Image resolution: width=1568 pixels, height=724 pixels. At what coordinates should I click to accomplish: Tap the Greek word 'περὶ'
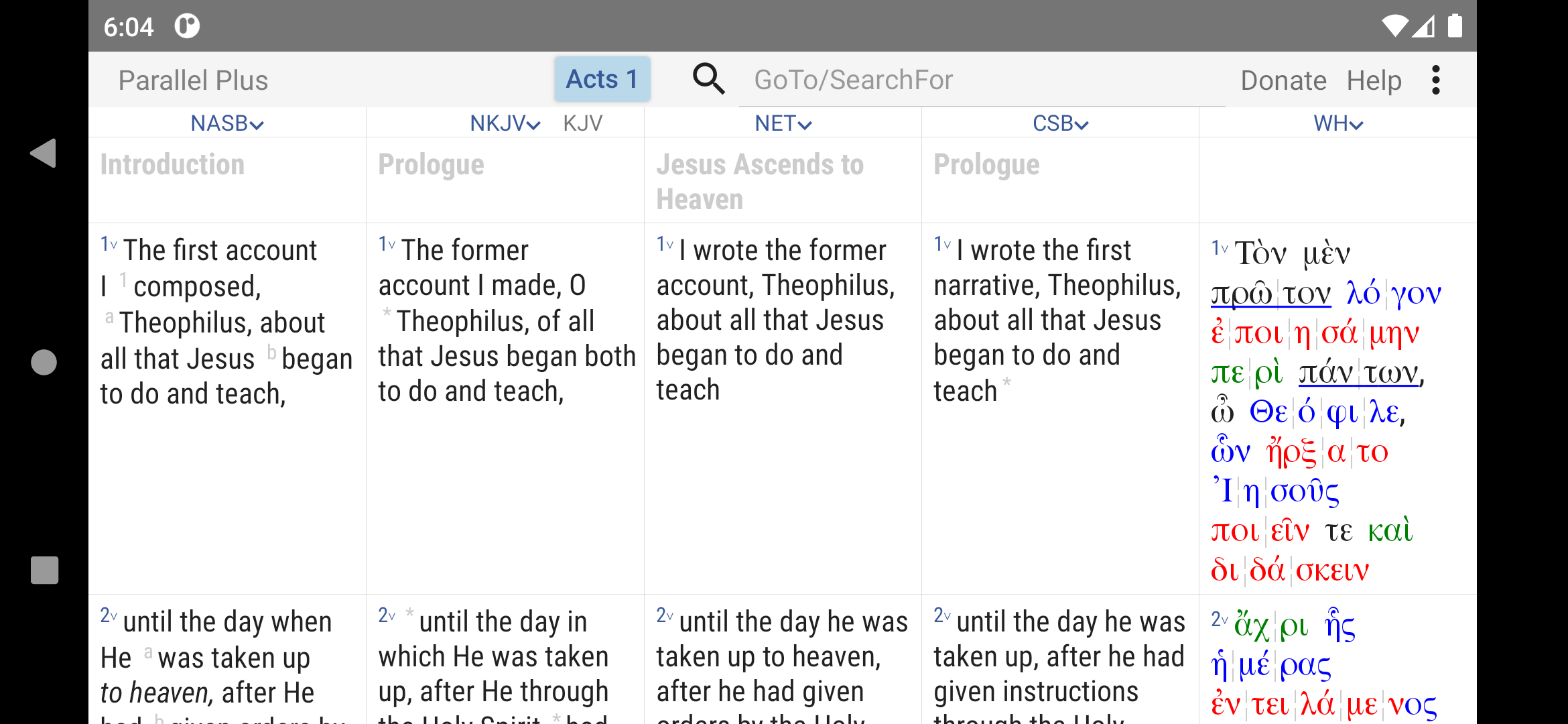point(1247,373)
